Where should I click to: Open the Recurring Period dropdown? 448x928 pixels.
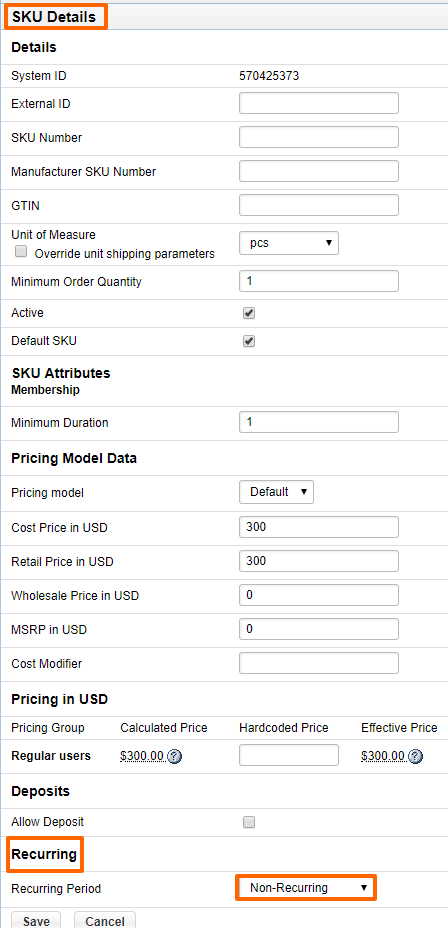tap(306, 888)
